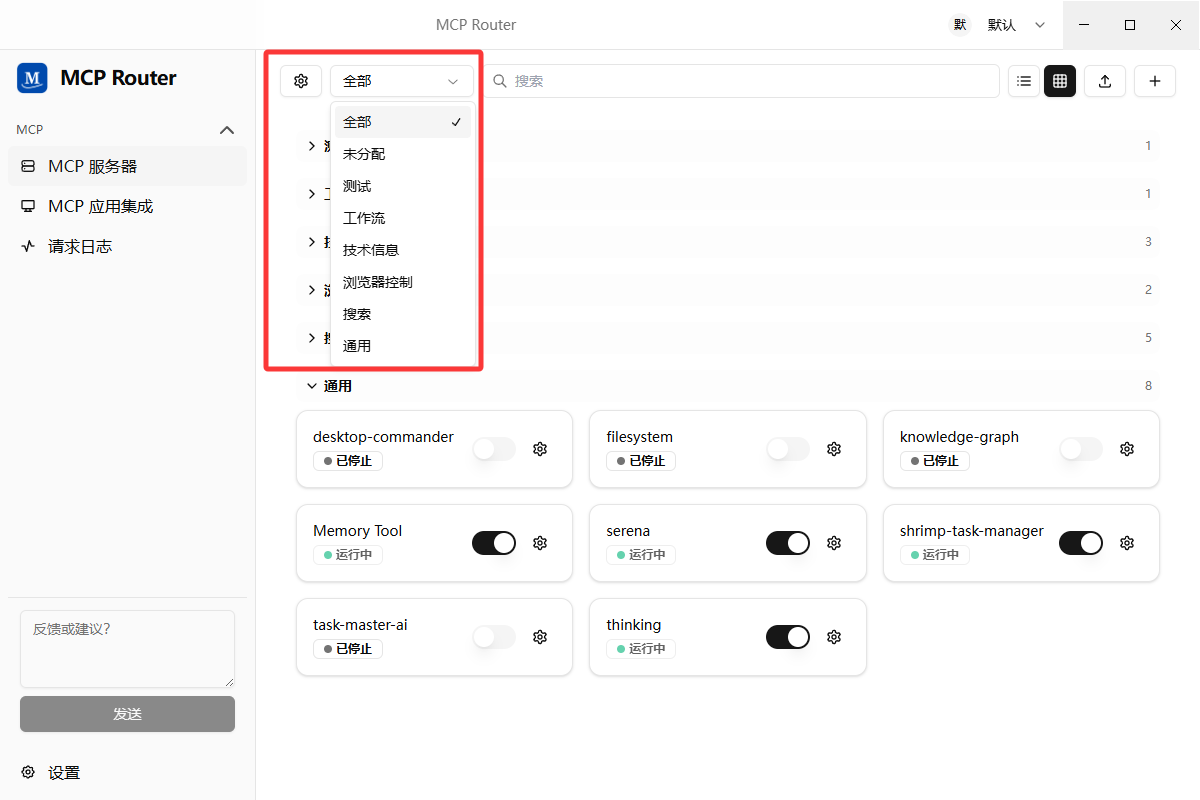Switch to list view layout
This screenshot has width=1200, height=800.
(x=1024, y=81)
